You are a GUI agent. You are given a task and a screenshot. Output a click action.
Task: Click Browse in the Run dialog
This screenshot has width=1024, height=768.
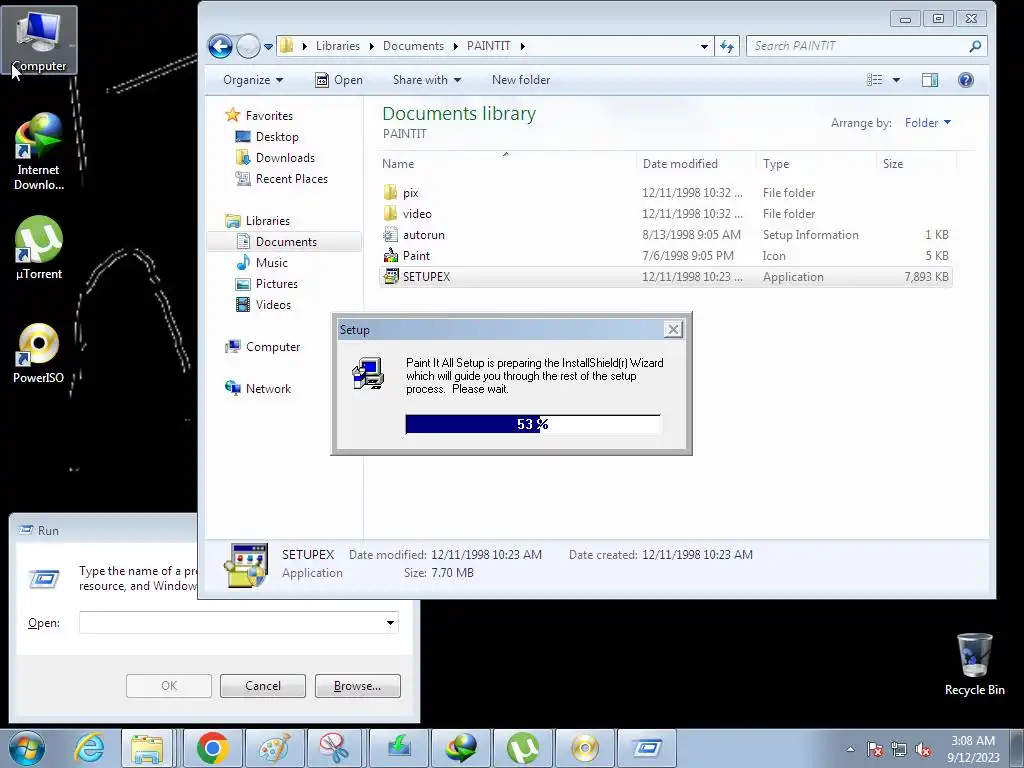tap(357, 686)
